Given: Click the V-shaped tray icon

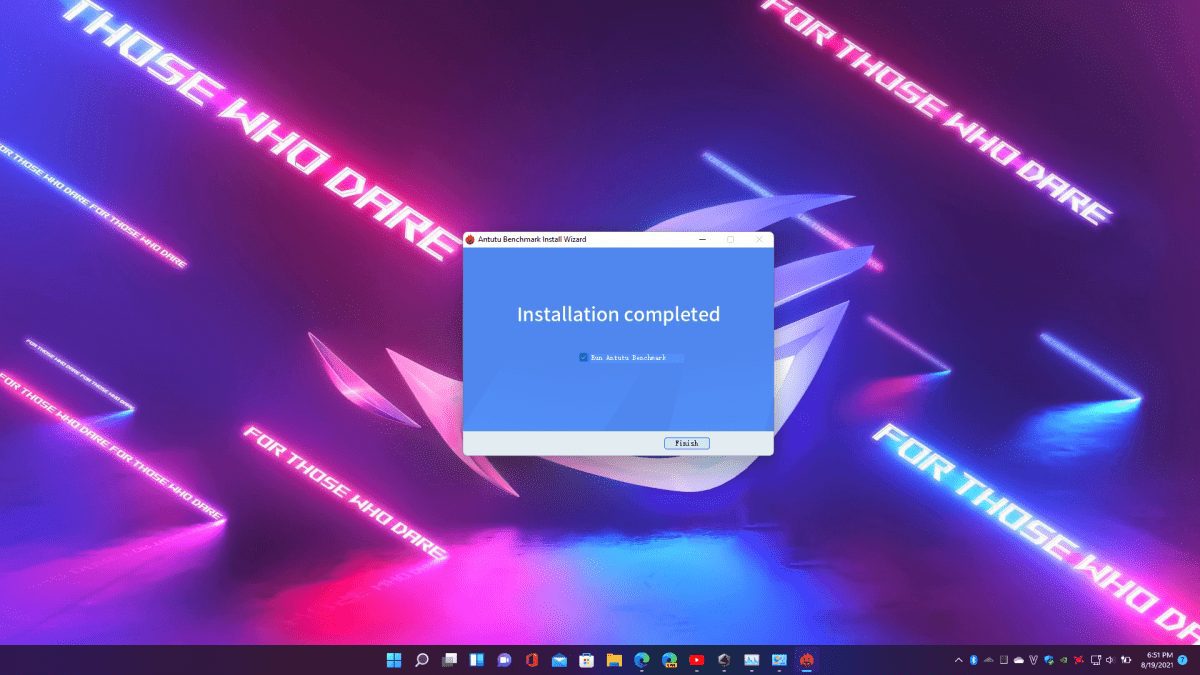Looking at the screenshot, I should (1034, 660).
